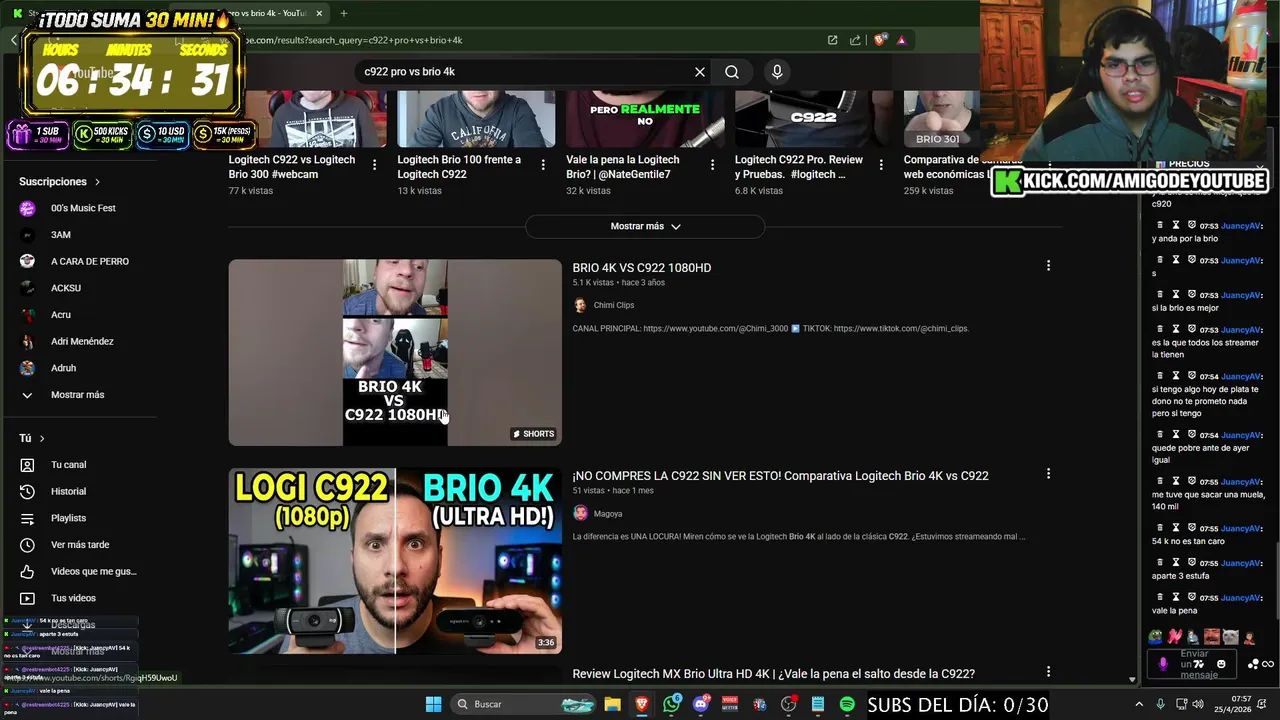This screenshot has height=720, width=1280.
Task: Open WhatsApp from taskbar
Action: click(672, 704)
